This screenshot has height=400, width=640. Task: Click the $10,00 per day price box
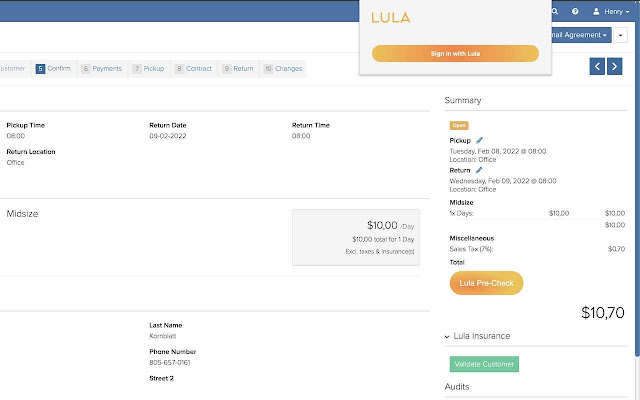356,238
